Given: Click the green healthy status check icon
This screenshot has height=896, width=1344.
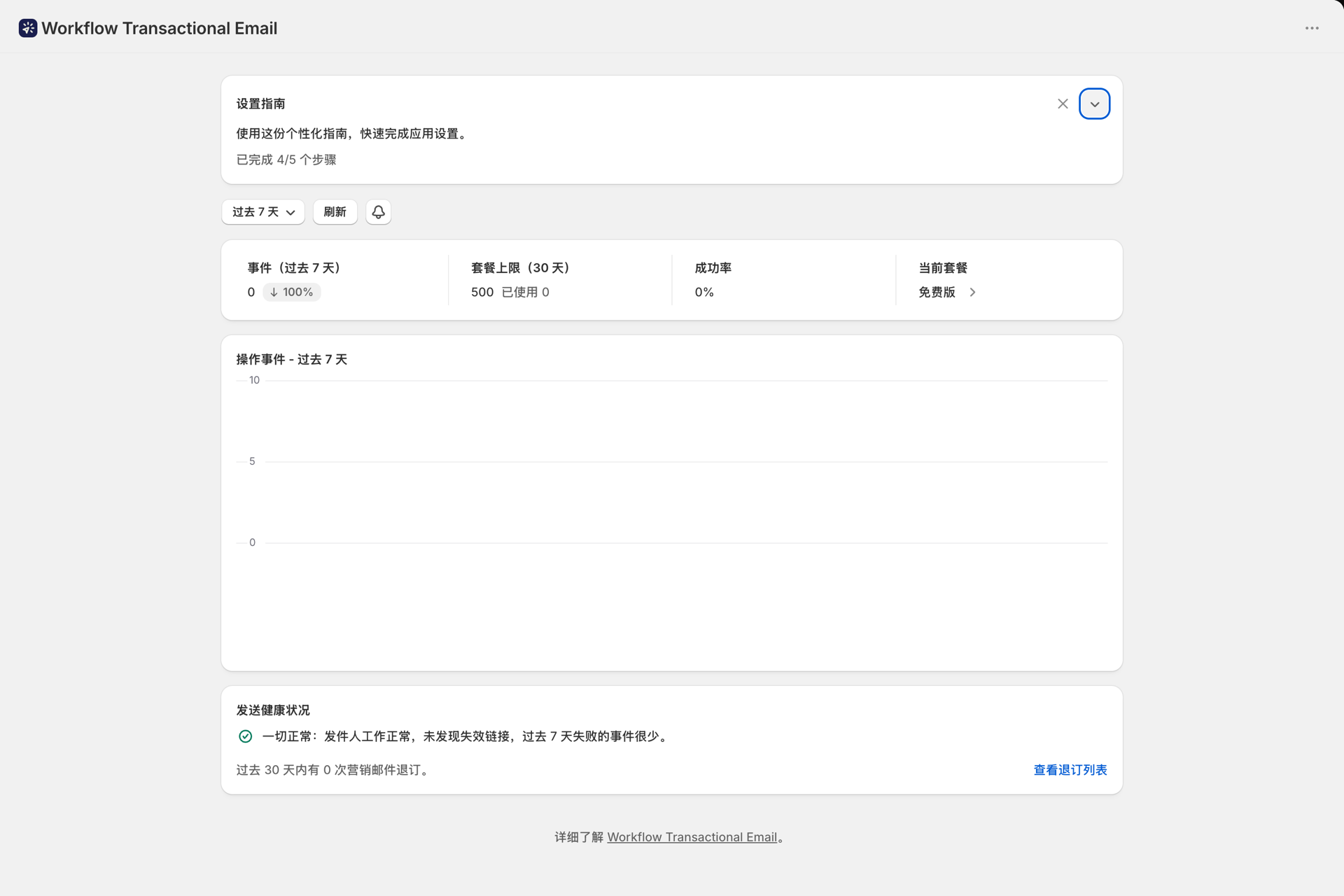Looking at the screenshot, I should [245, 736].
